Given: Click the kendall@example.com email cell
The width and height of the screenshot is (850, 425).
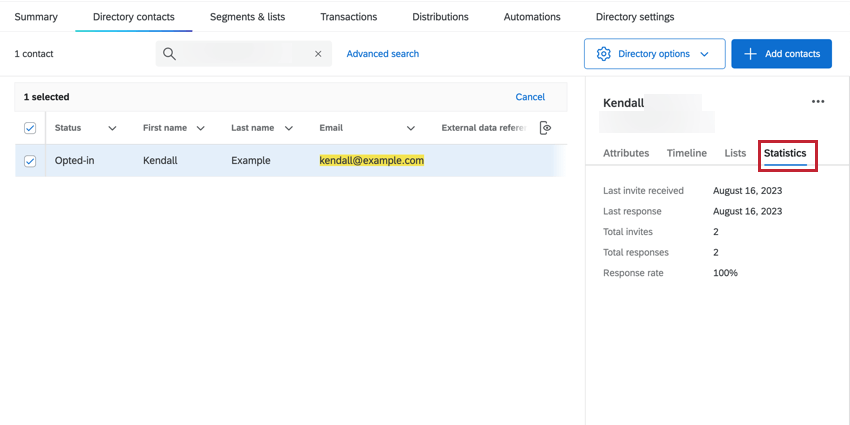Looking at the screenshot, I should [x=371, y=160].
